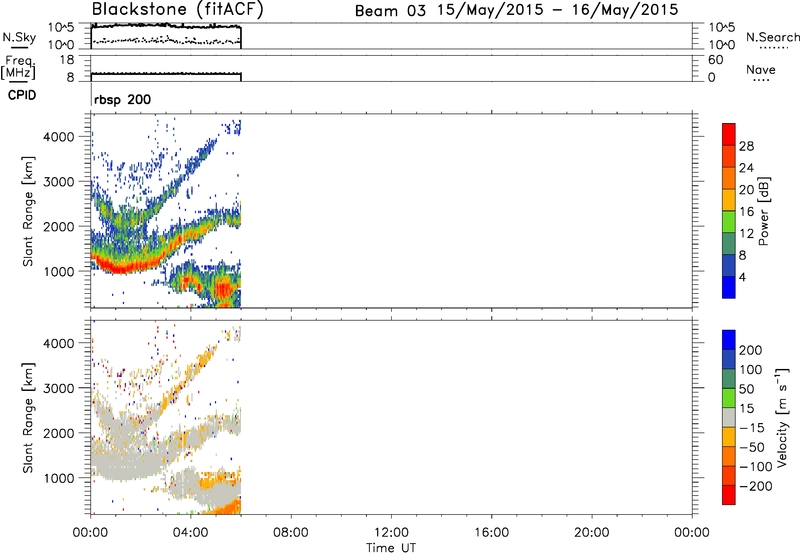Click the "N.Search" legend label
The width and height of the screenshot is (800, 554).
point(772,37)
